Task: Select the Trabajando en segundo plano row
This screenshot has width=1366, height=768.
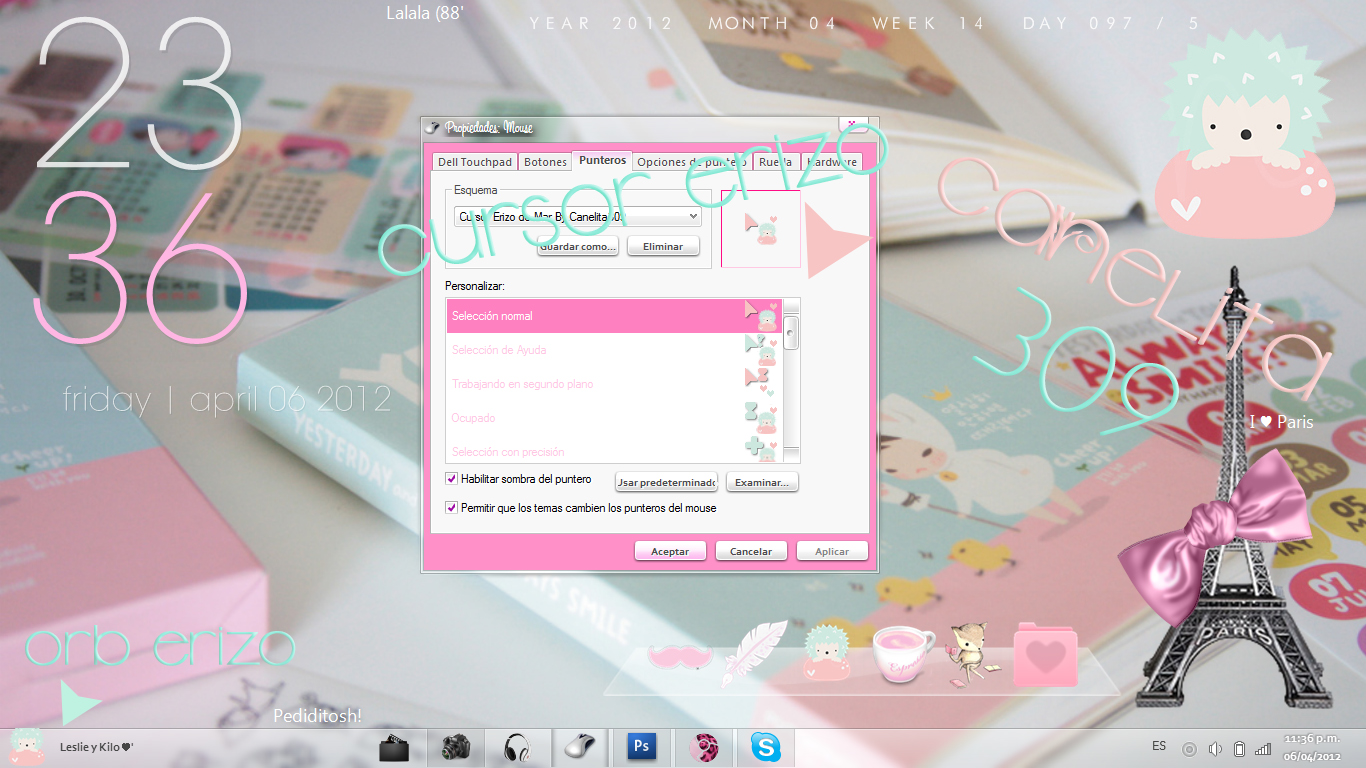Action: click(614, 384)
